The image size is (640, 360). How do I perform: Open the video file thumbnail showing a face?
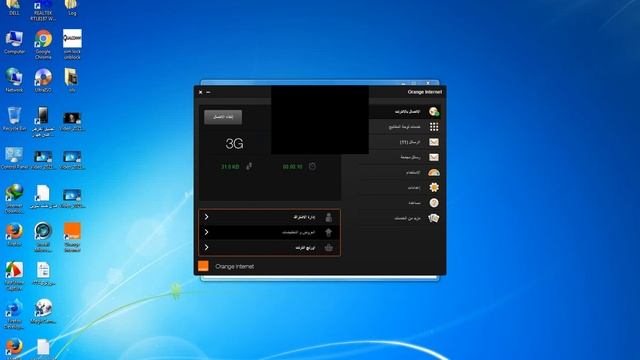[72, 122]
